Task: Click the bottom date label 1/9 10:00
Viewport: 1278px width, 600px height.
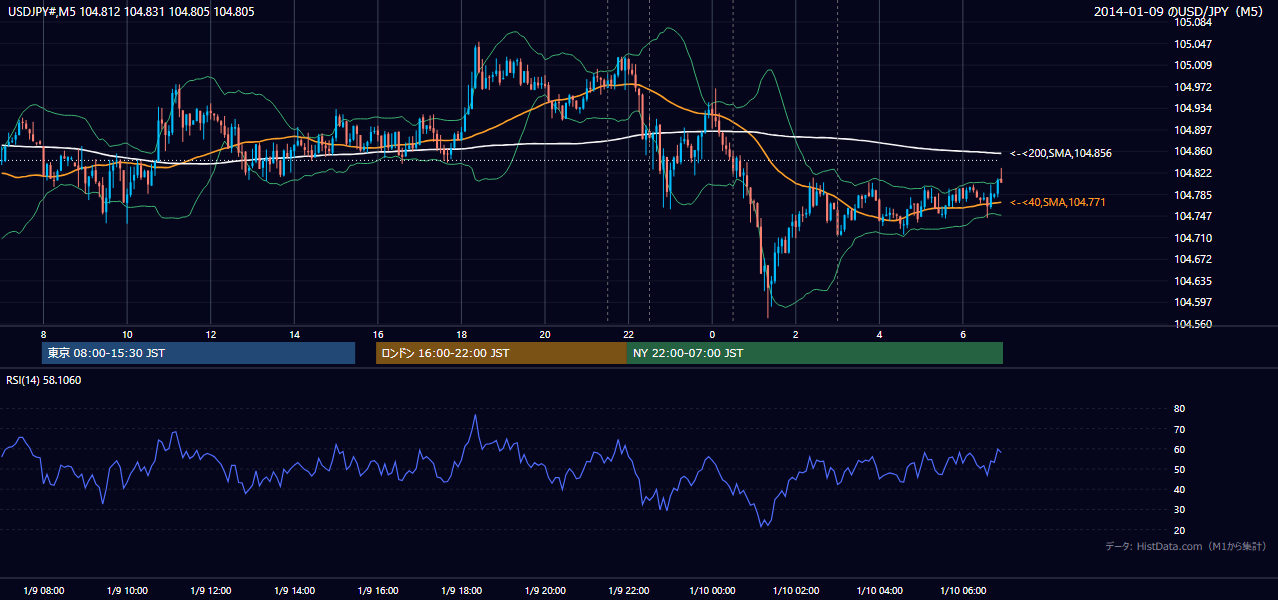Action: [x=127, y=591]
